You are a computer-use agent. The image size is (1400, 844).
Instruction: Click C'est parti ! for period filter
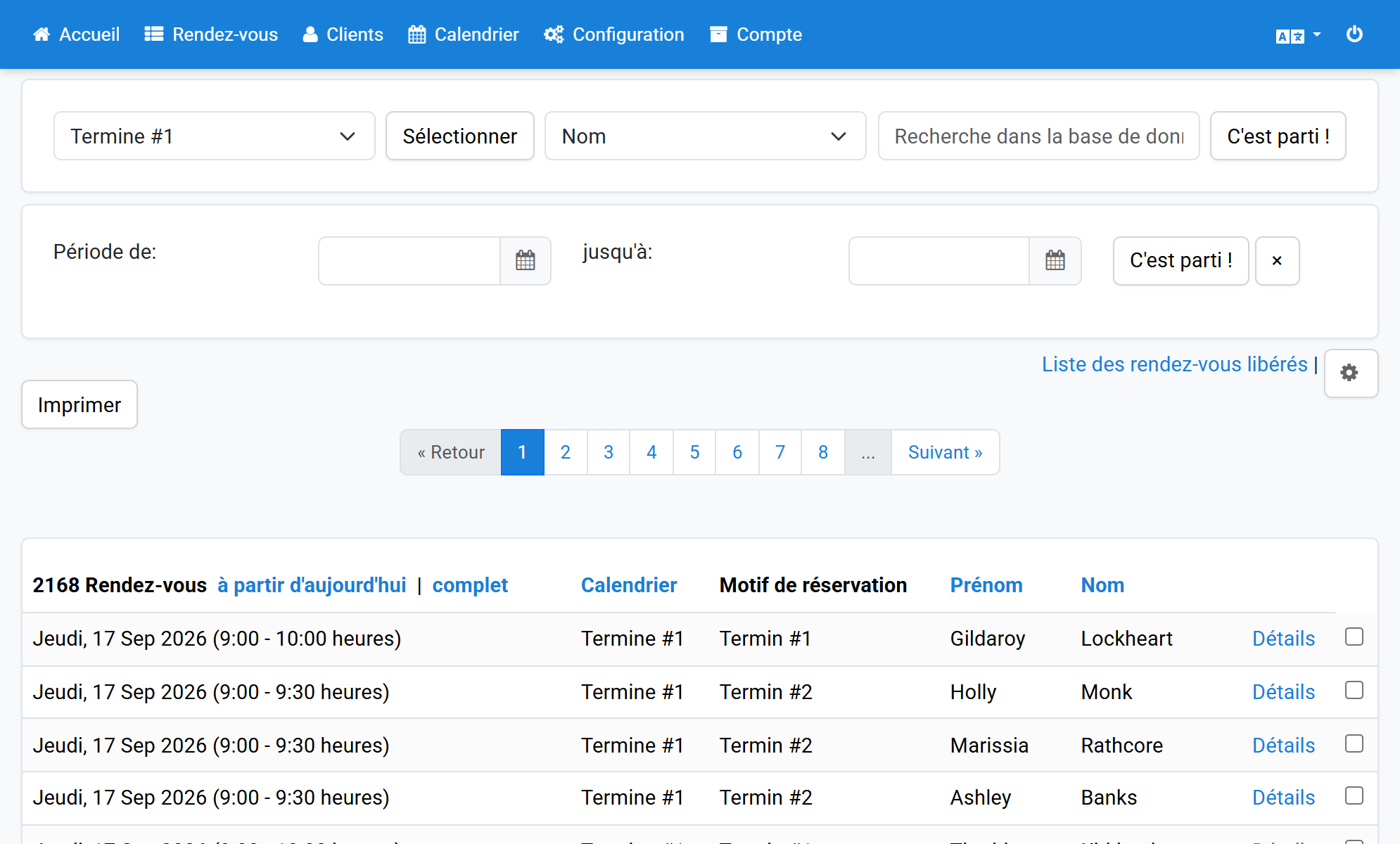coord(1181,261)
